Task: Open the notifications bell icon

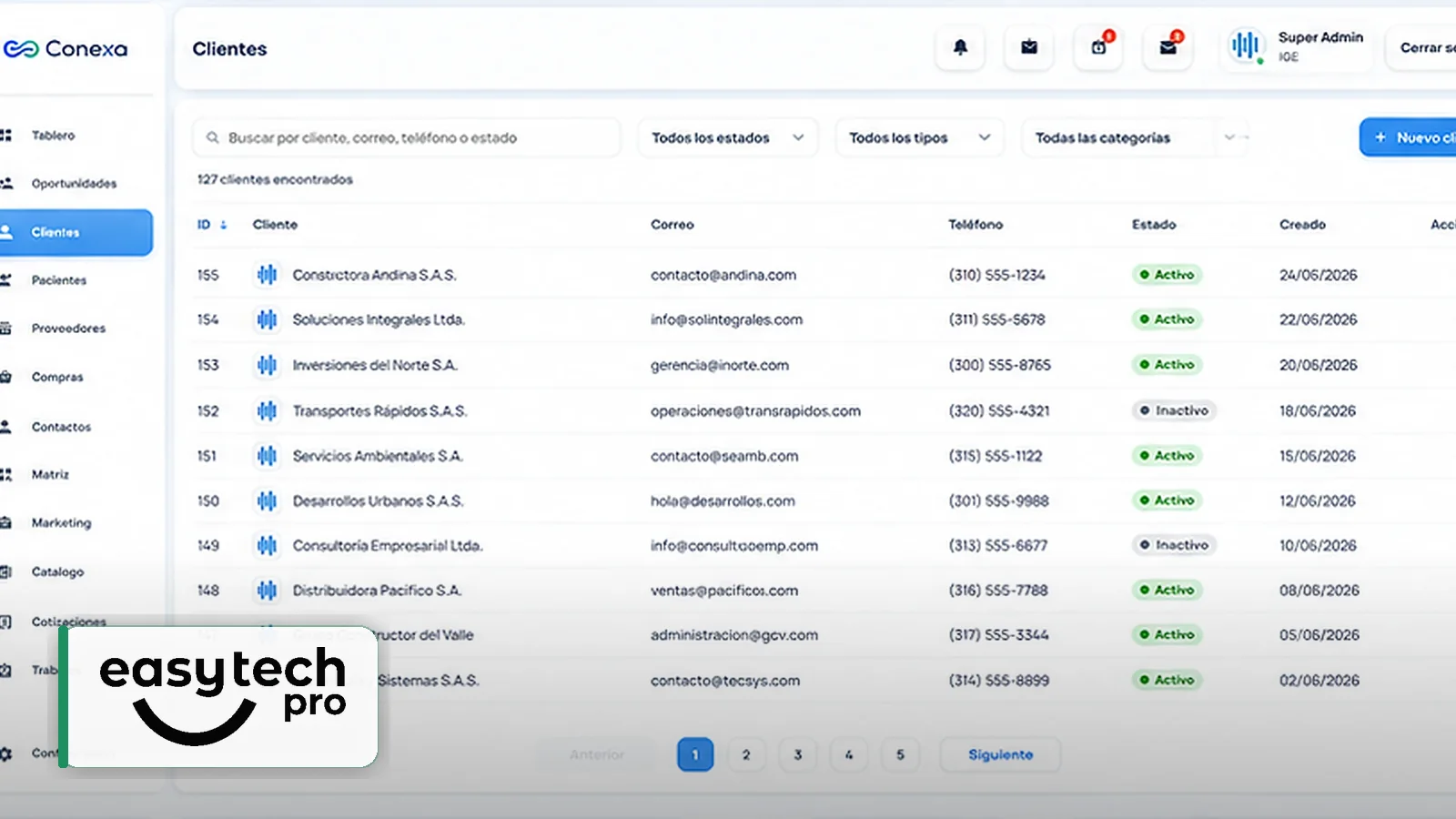Action: (x=960, y=47)
